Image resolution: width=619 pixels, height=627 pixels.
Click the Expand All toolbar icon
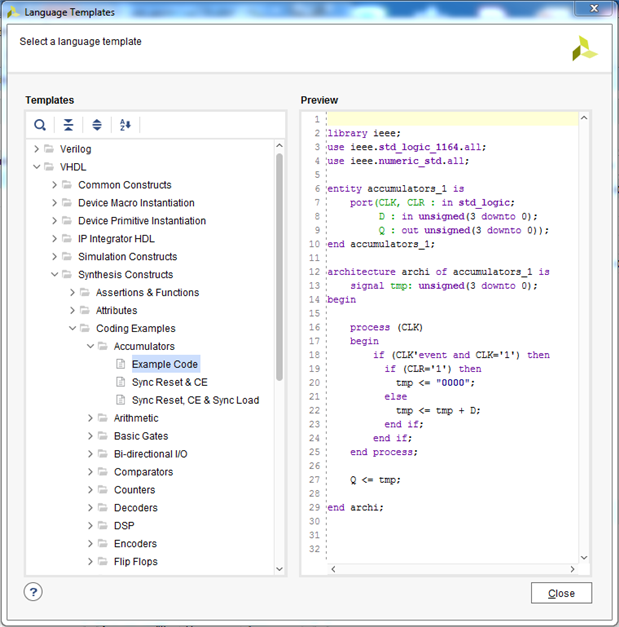coord(96,125)
